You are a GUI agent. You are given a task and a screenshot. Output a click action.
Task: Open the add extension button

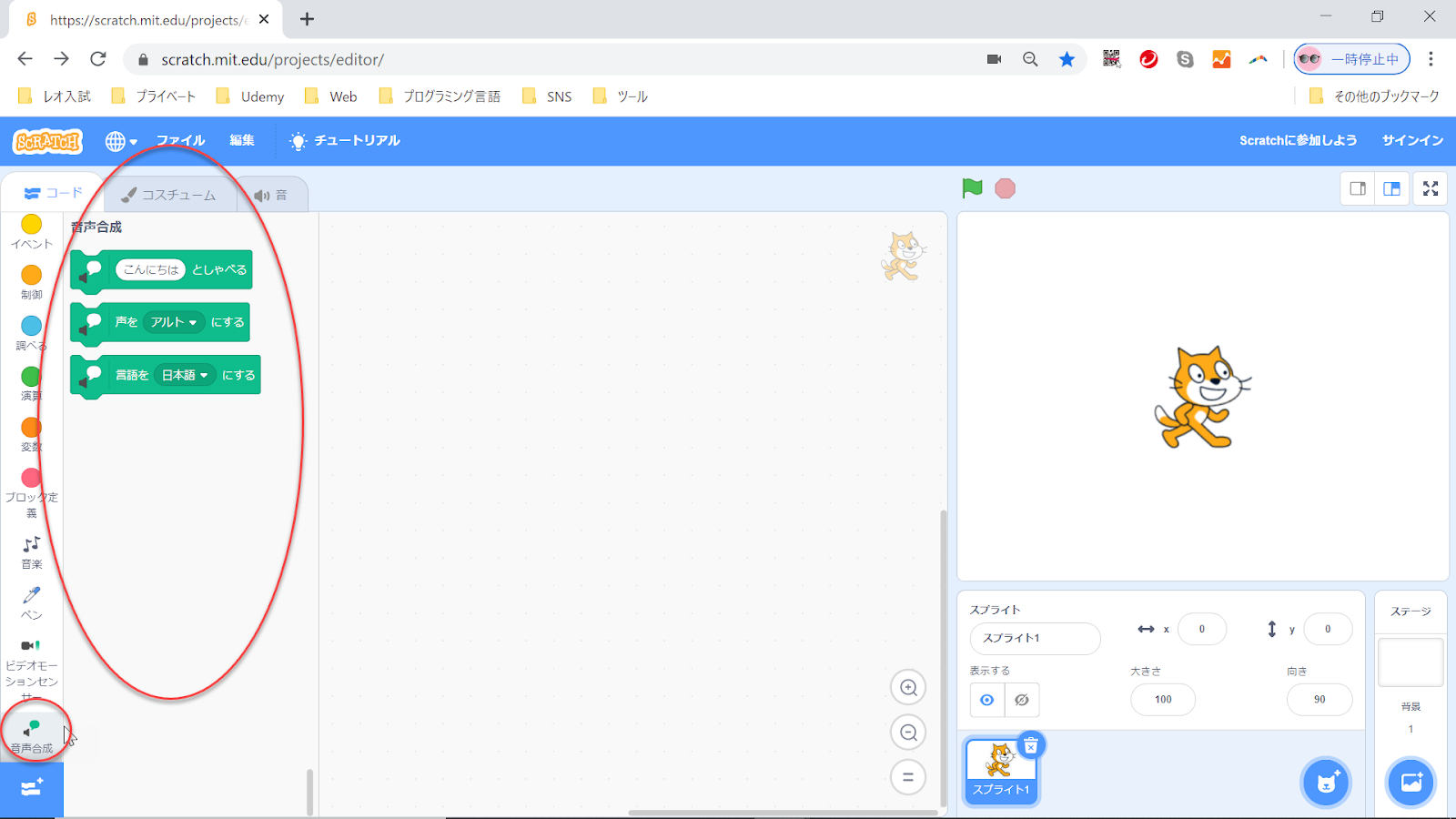32,788
